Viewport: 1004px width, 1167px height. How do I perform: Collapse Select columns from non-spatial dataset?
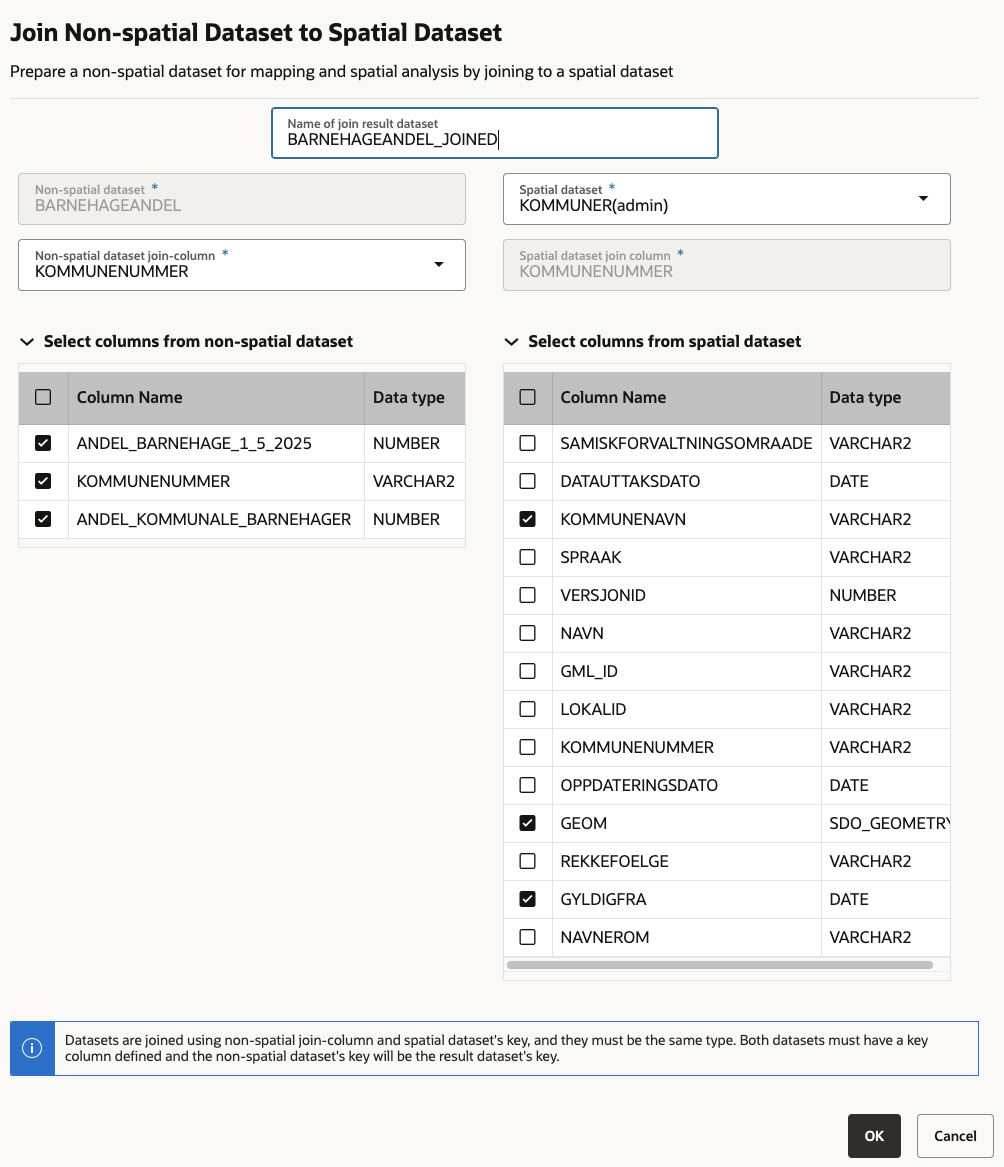[x=28, y=342]
